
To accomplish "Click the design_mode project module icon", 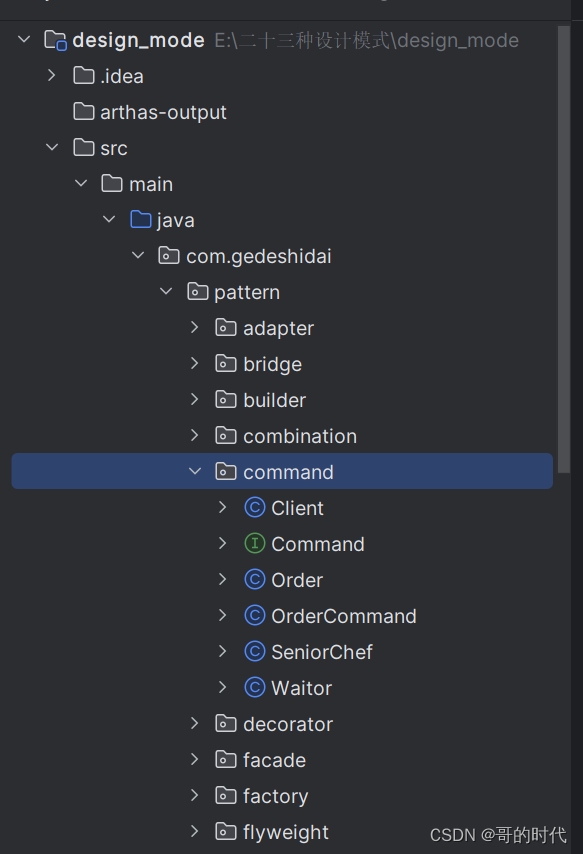I will tap(56, 40).
